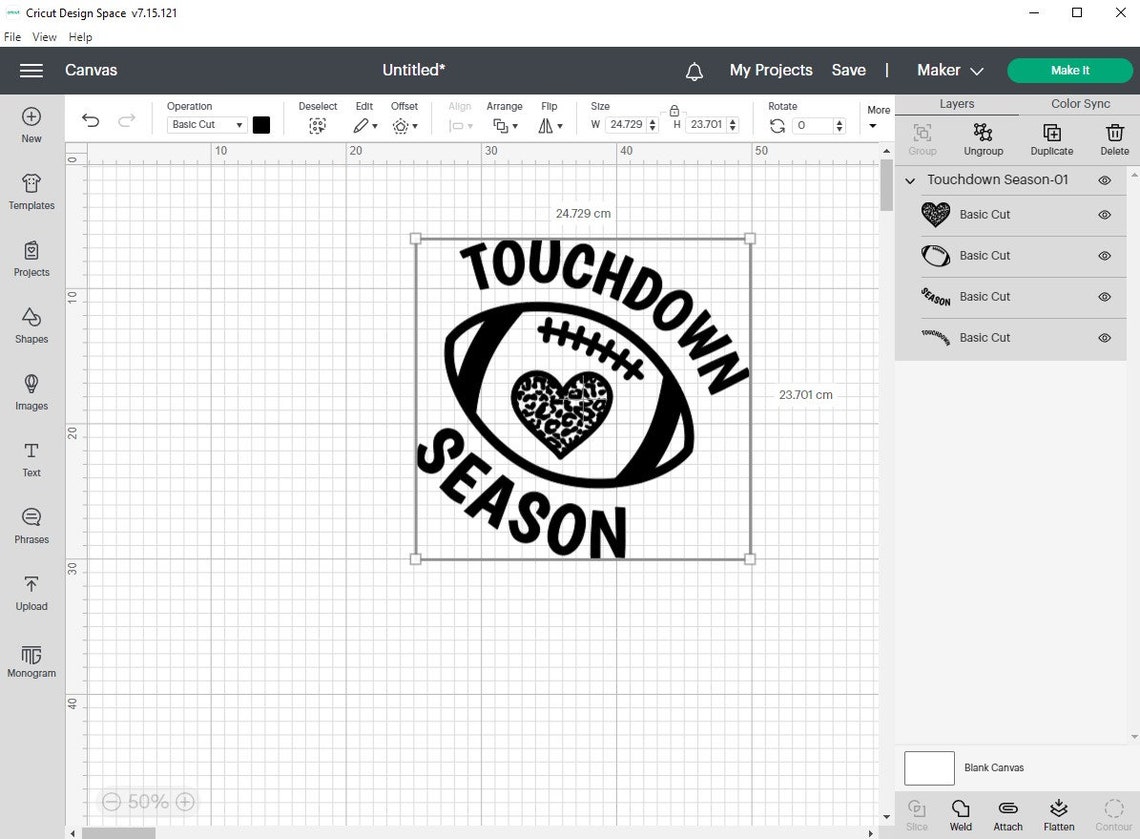1140x839 pixels.
Task: Unlock the size aspect ratio
Action: tap(675, 112)
